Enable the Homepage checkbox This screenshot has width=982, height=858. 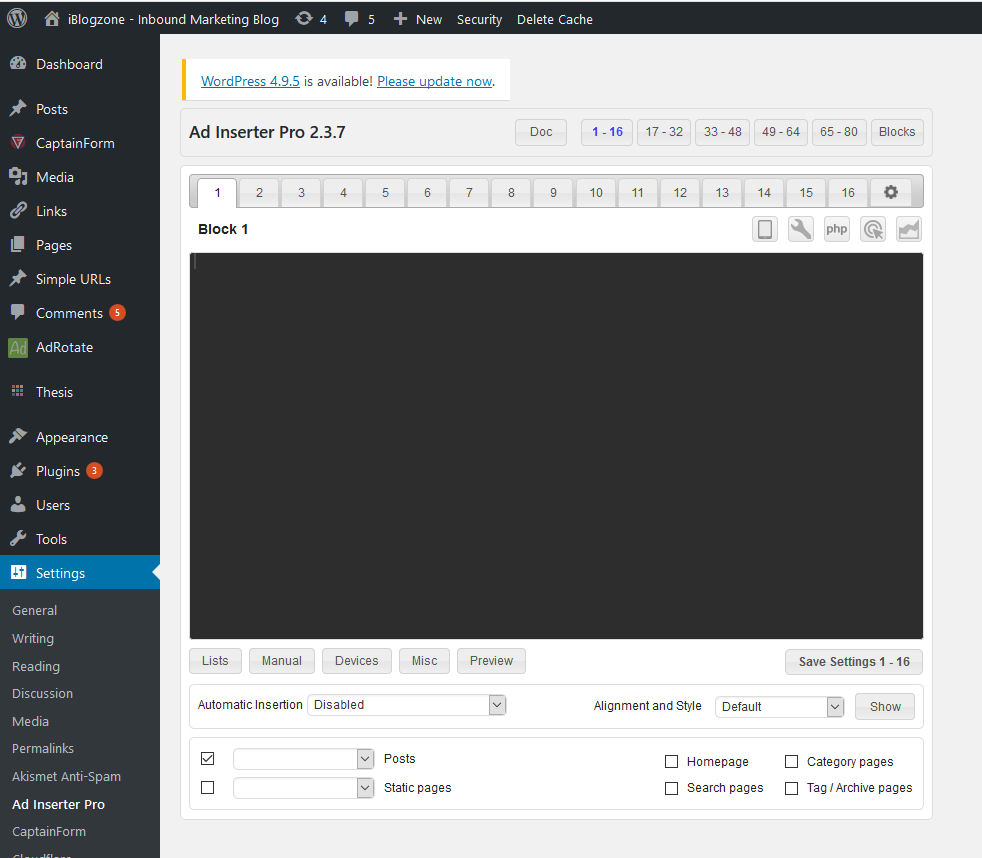click(671, 762)
